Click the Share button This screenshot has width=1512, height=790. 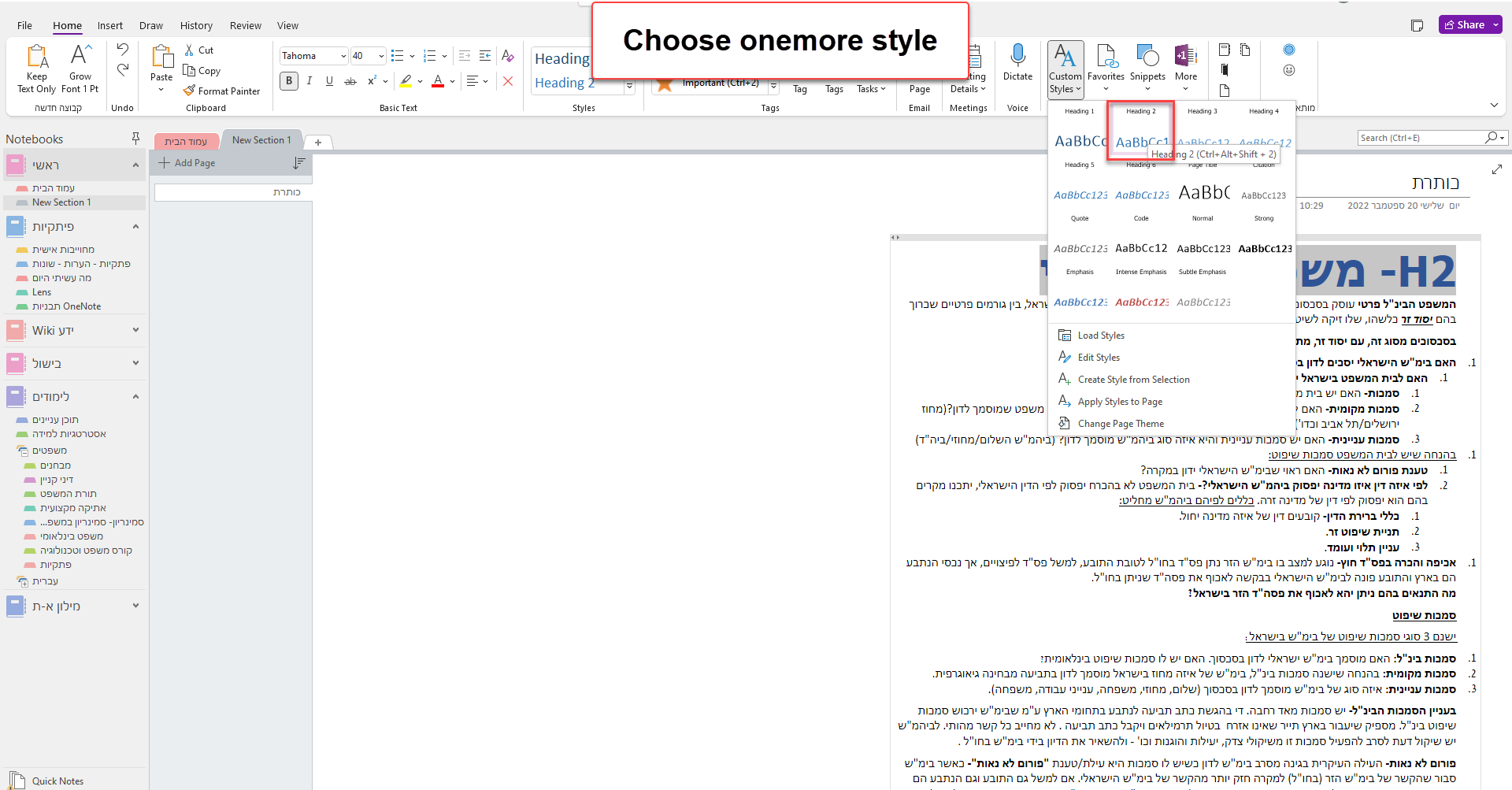coord(1469,24)
